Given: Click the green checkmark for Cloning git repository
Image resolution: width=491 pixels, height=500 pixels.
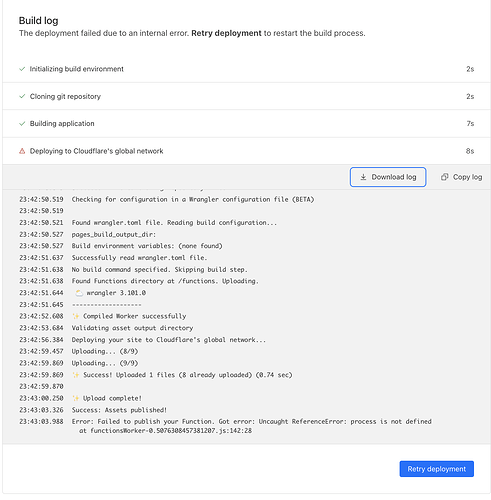Looking at the screenshot, I should pos(22,96).
